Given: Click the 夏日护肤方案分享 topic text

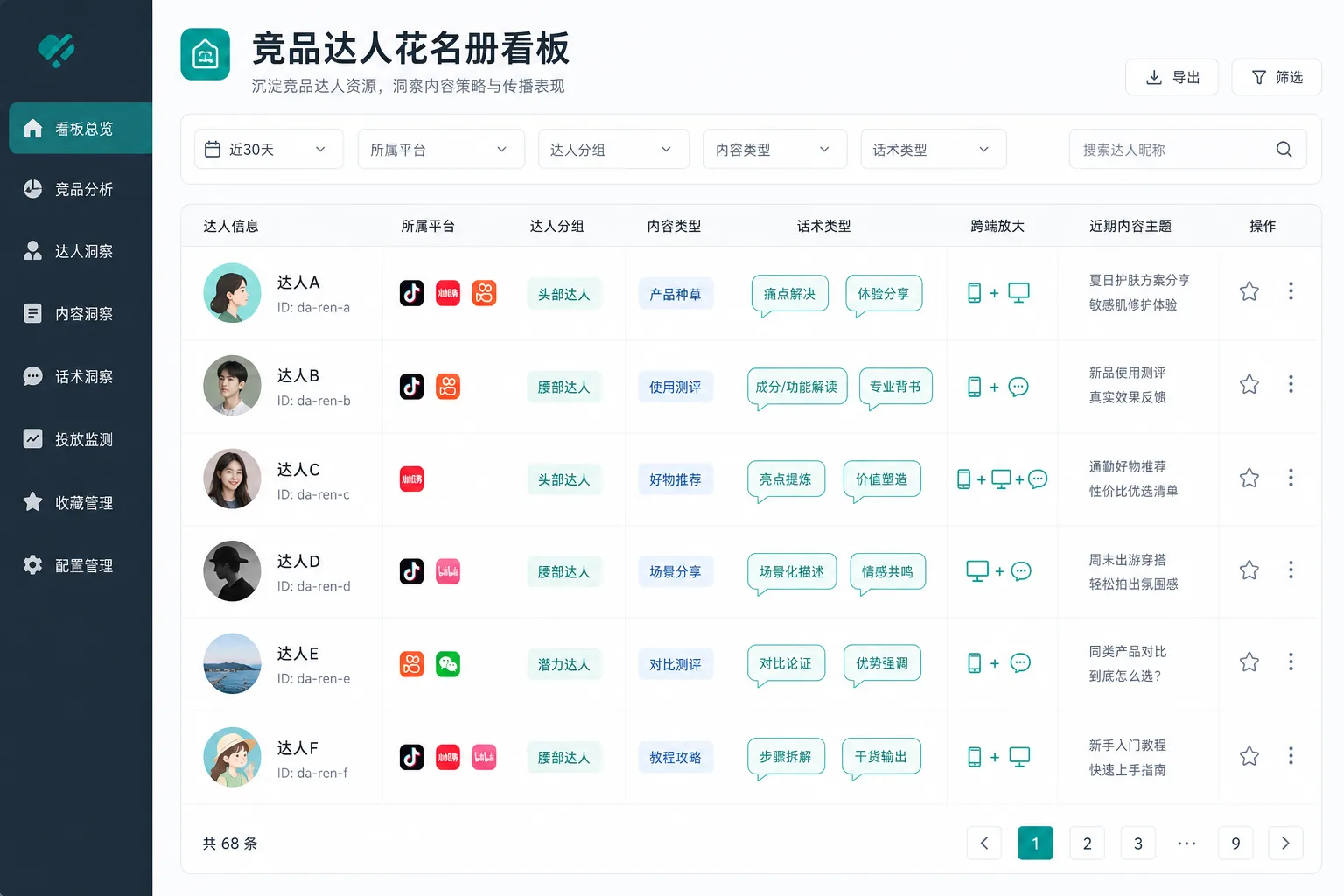Looking at the screenshot, I should click(1139, 280).
